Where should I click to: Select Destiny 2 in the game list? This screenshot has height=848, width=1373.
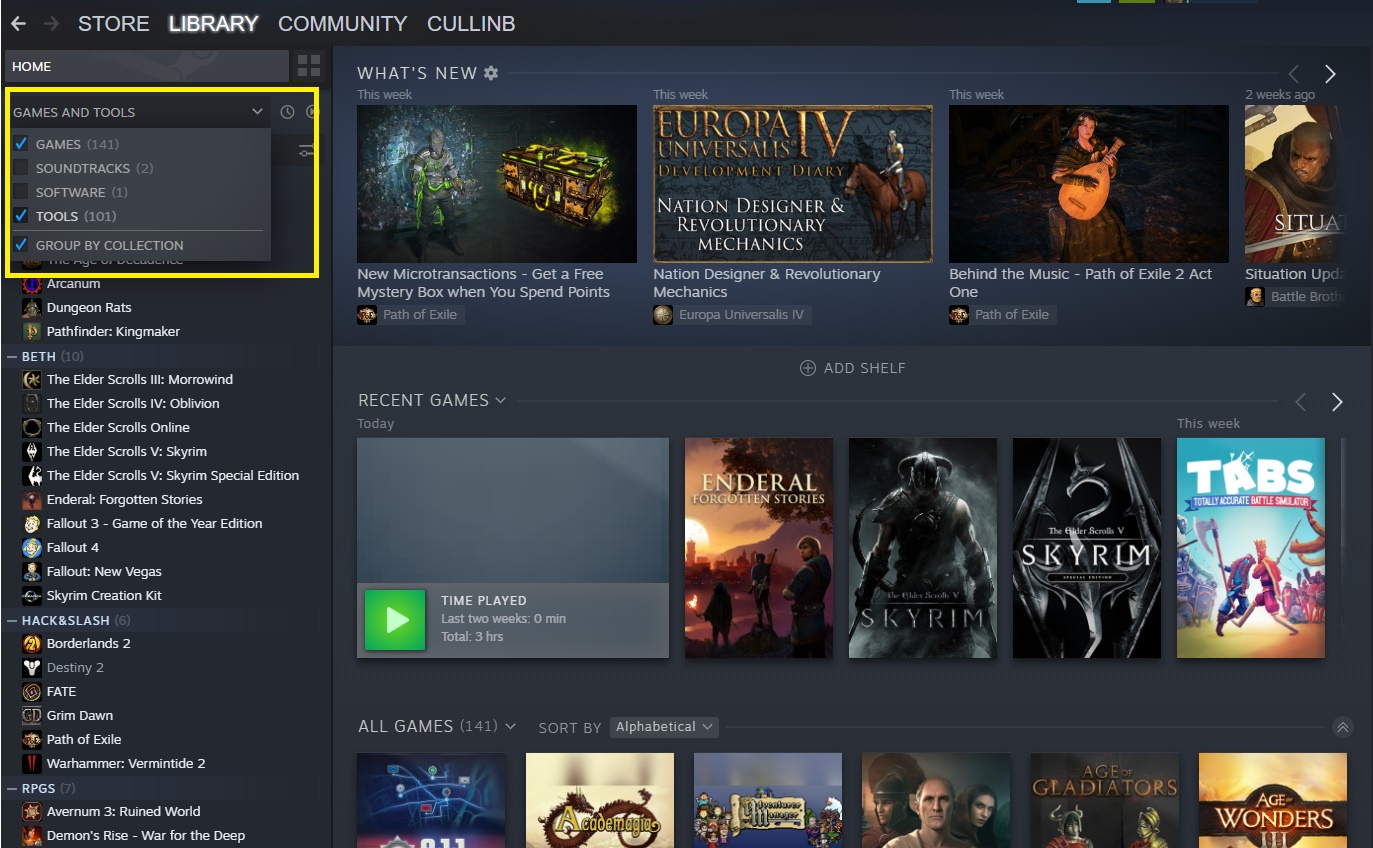pos(75,668)
